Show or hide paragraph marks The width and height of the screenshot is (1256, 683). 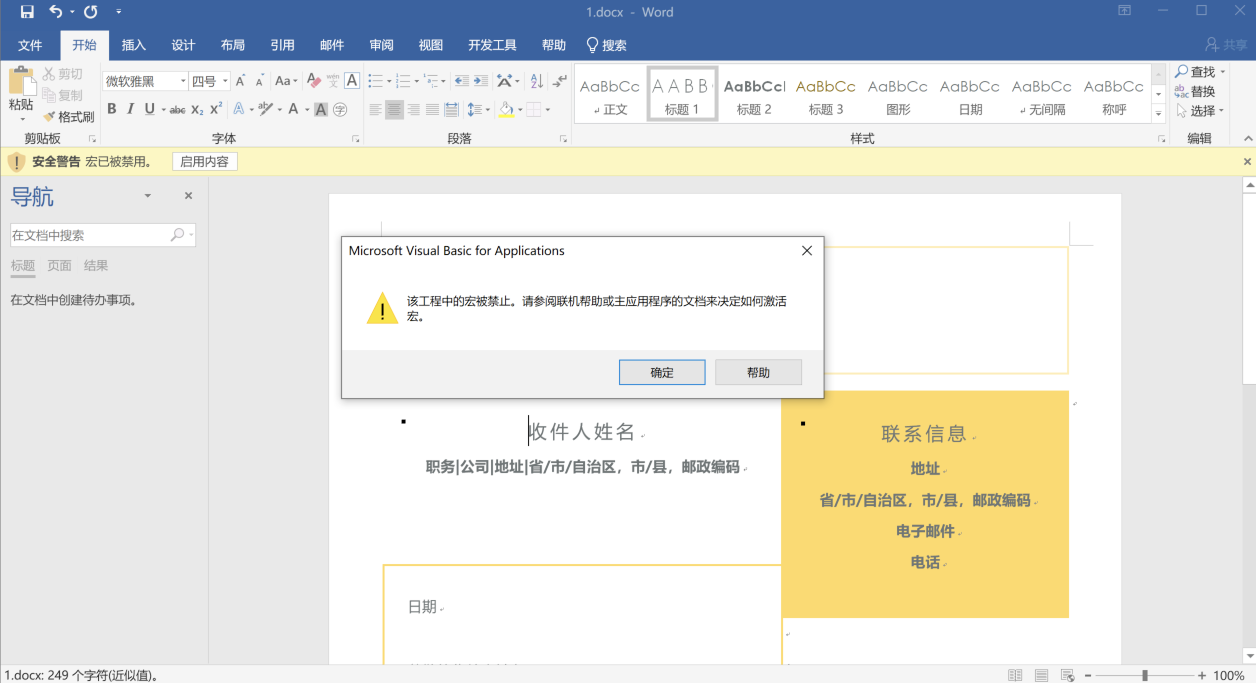pos(558,81)
